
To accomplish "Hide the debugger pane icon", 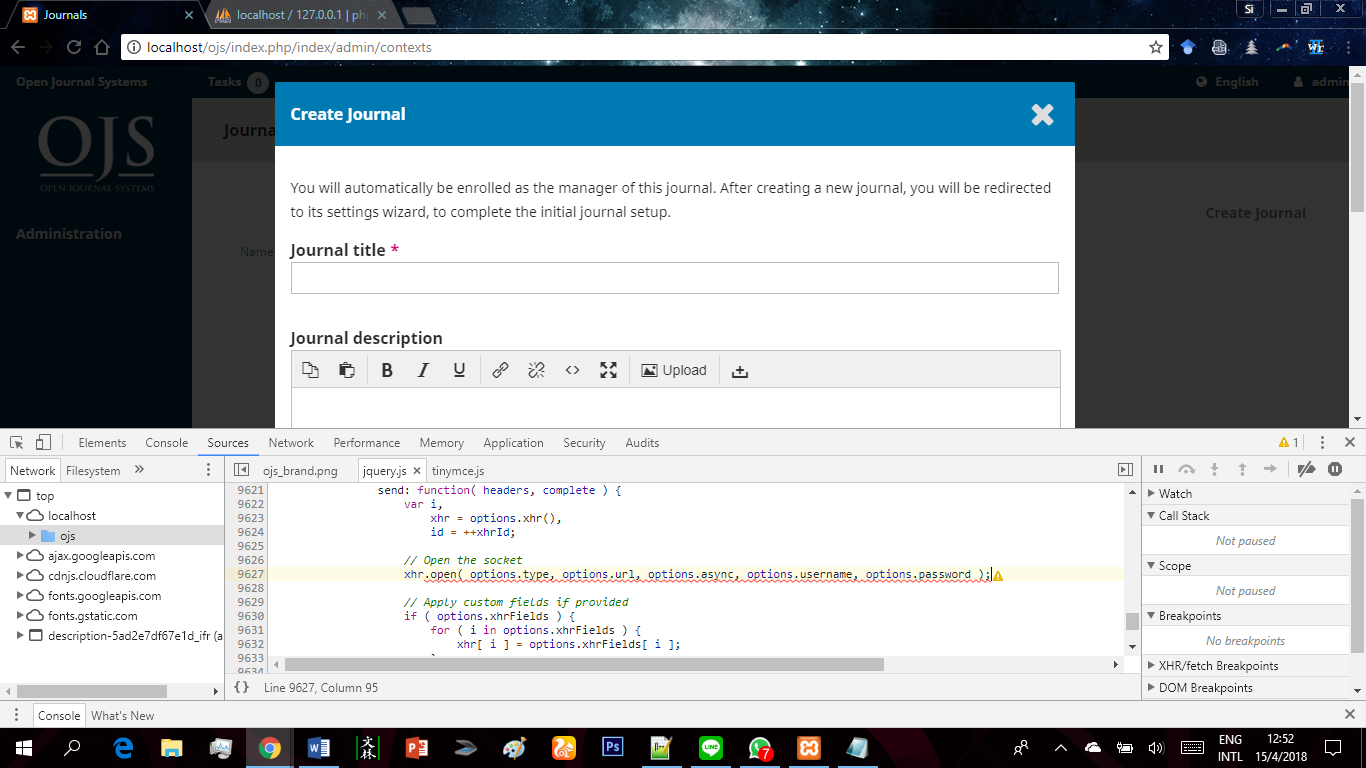I will tap(1125, 470).
